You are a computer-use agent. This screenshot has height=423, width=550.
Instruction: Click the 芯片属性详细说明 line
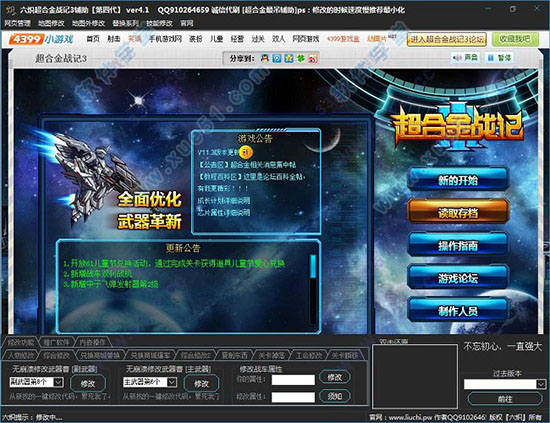coord(224,213)
